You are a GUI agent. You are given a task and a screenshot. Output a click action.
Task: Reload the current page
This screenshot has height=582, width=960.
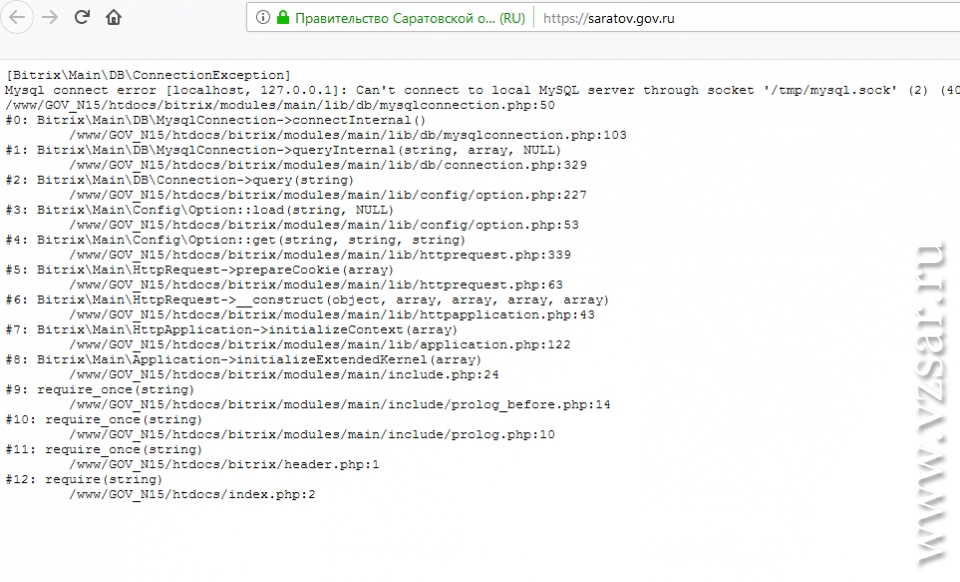82,17
